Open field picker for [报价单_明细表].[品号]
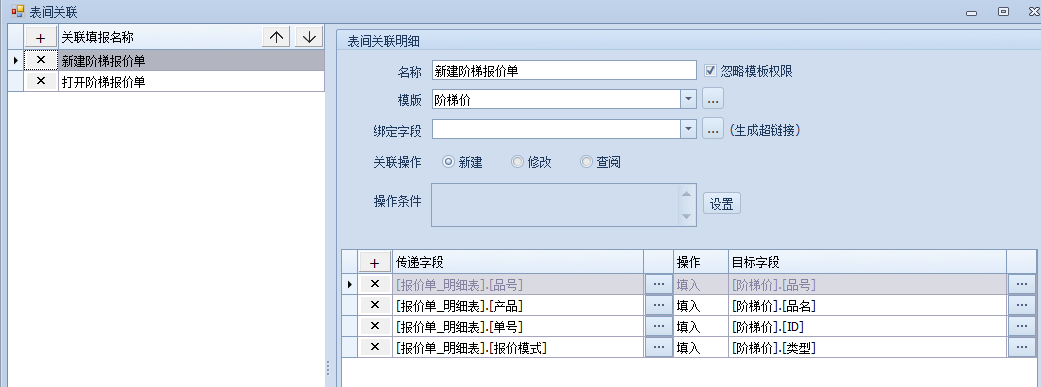The width and height of the screenshot is (1041, 387). [x=659, y=284]
